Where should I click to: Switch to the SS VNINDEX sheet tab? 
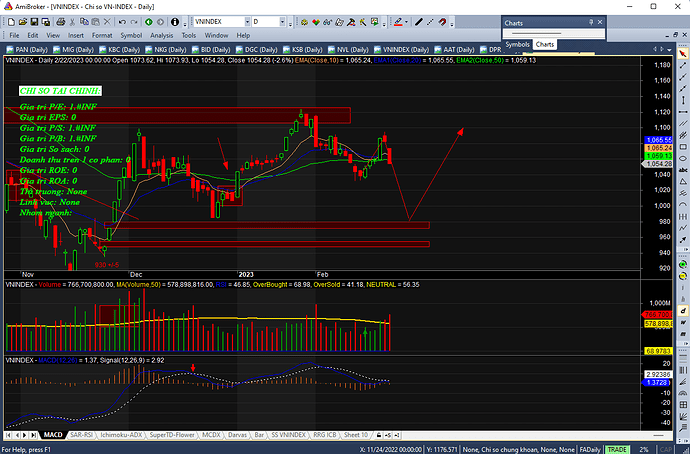pyautogui.click(x=288, y=435)
